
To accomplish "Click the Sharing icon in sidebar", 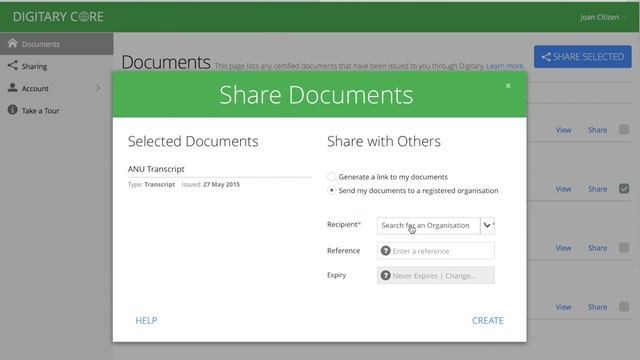I will (x=13, y=65).
